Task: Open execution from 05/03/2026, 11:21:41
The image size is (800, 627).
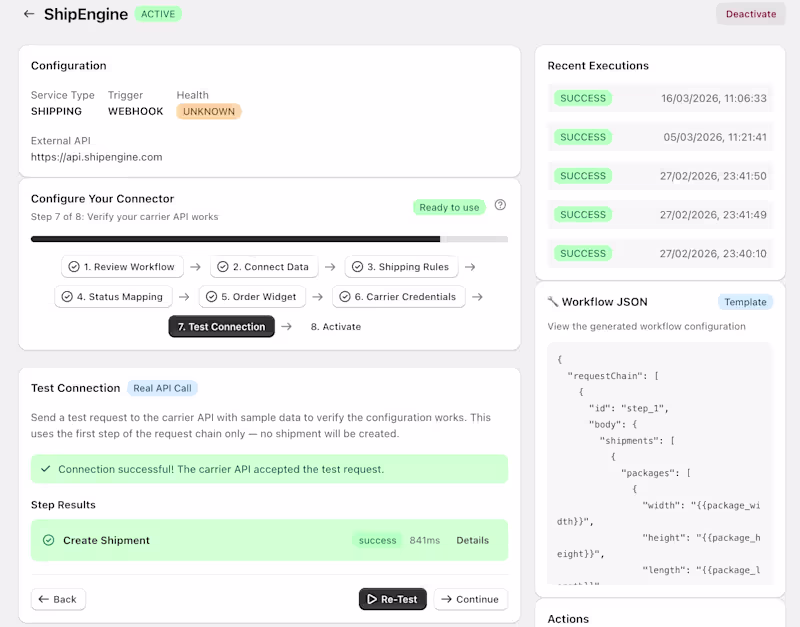Action: [660, 137]
